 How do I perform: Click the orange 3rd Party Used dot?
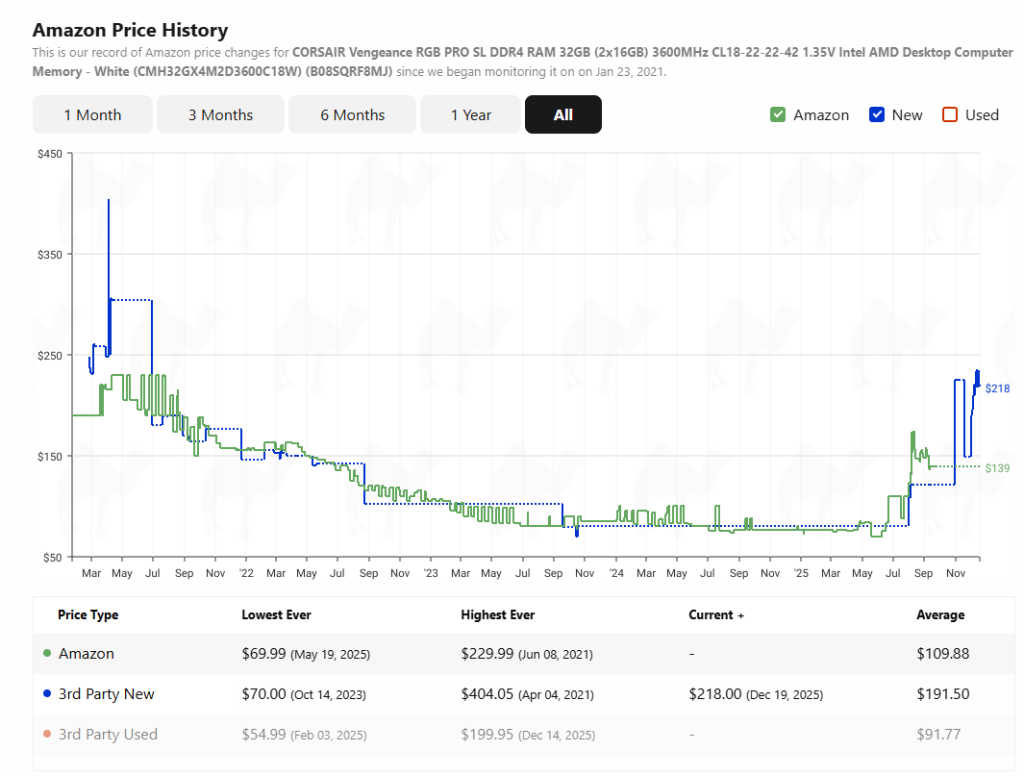point(47,735)
